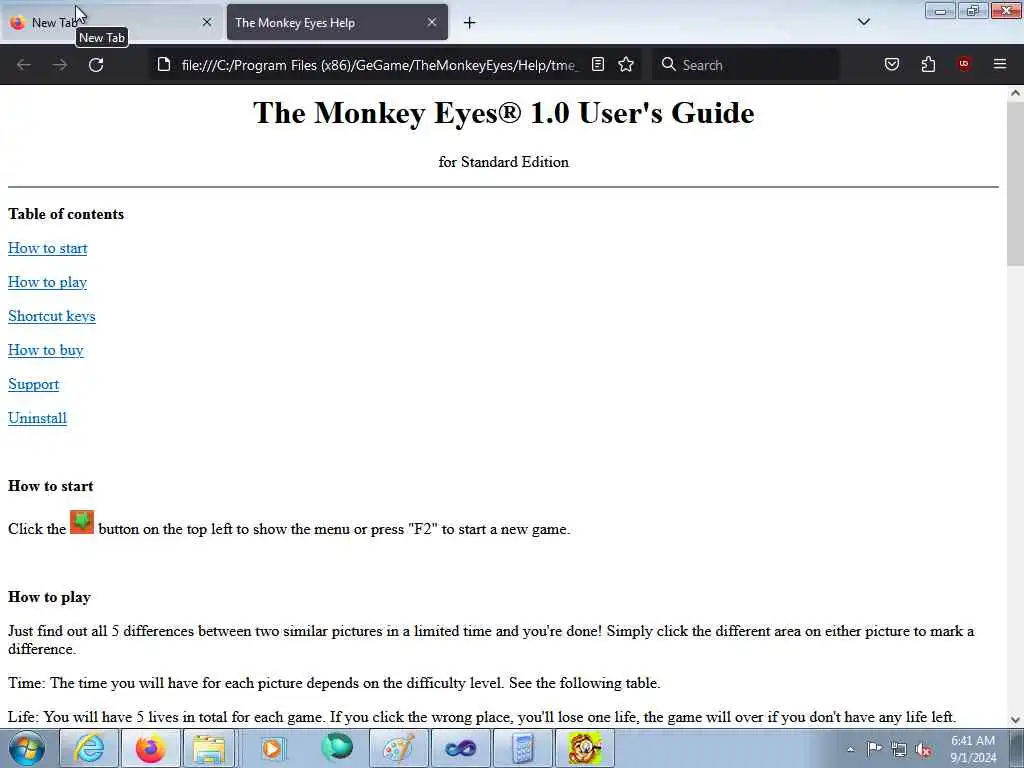Image resolution: width=1024 pixels, height=768 pixels.
Task: Open the Support link
Action: pyautogui.click(x=33, y=384)
